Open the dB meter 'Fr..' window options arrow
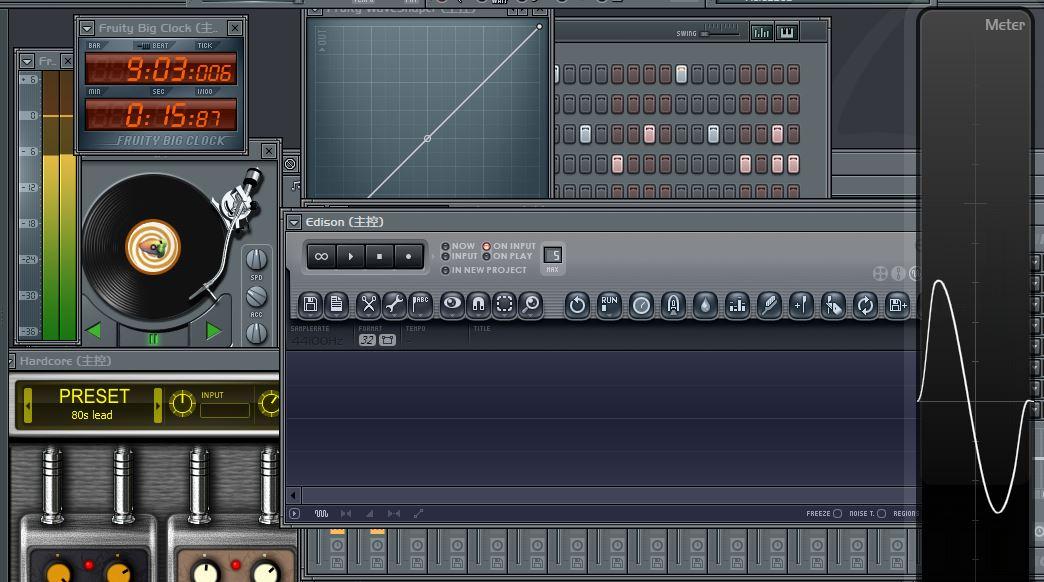Image resolution: width=1044 pixels, height=582 pixels. pyautogui.click(x=27, y=61)
